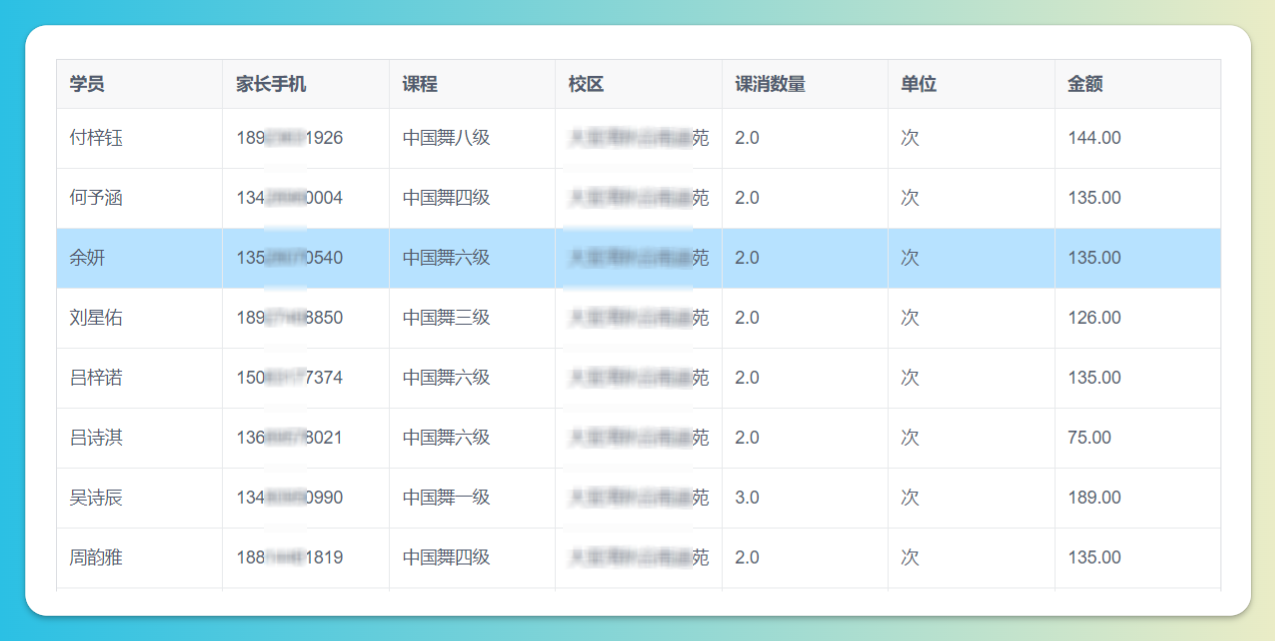
Task: Click amount 135.00 in 吕梓诺's row
Action: pos(1095,378)
